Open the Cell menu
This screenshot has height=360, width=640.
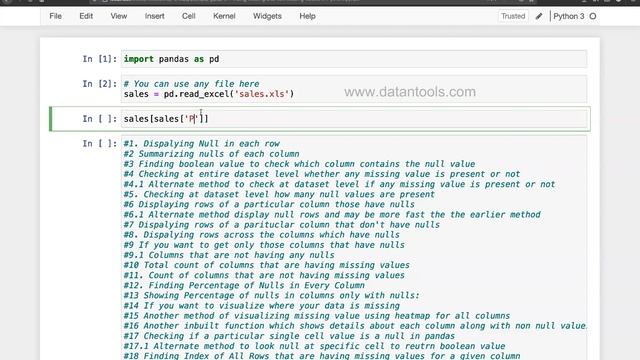pyautogui.click(x=189, y=16)
